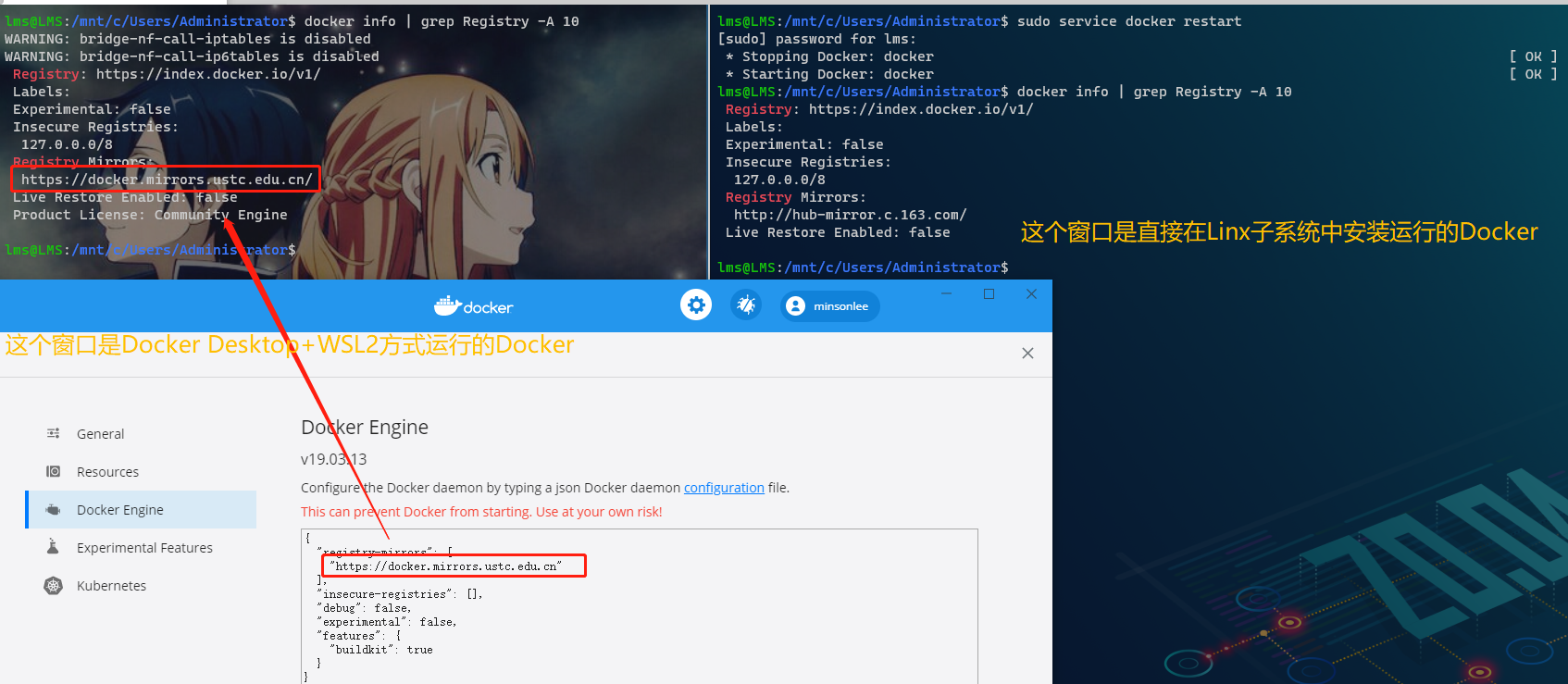Select the Docker Engine tab
Screen dimensions: 1568x684
coord(141,510)
